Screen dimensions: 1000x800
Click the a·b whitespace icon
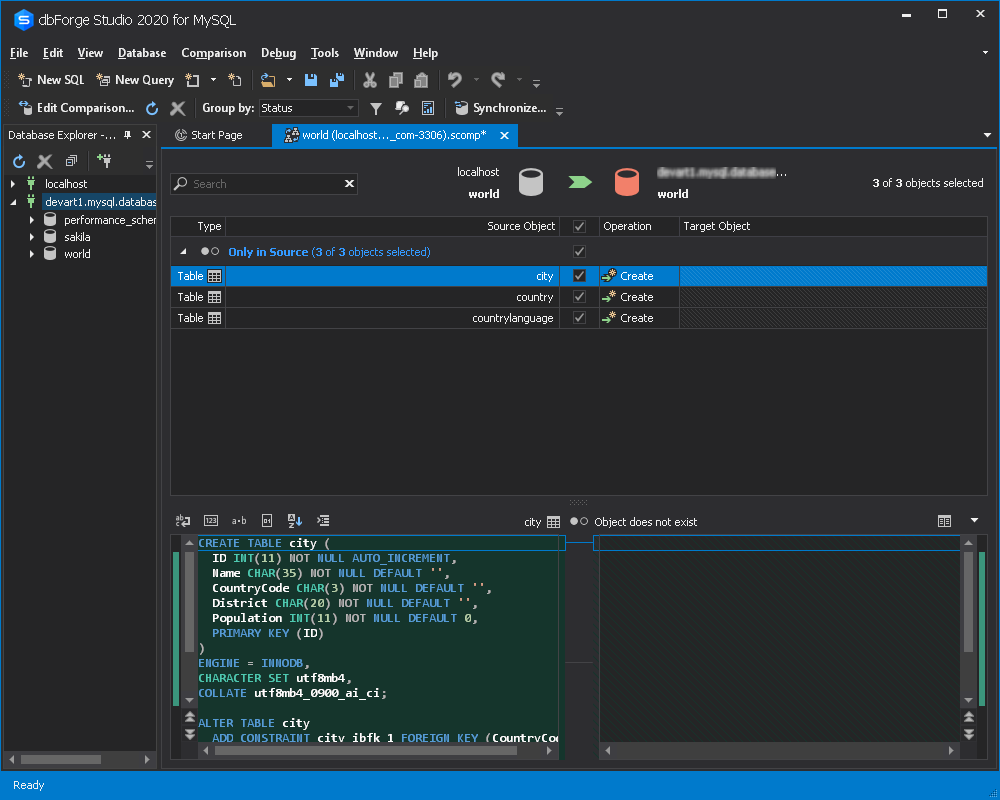[239, 521]
